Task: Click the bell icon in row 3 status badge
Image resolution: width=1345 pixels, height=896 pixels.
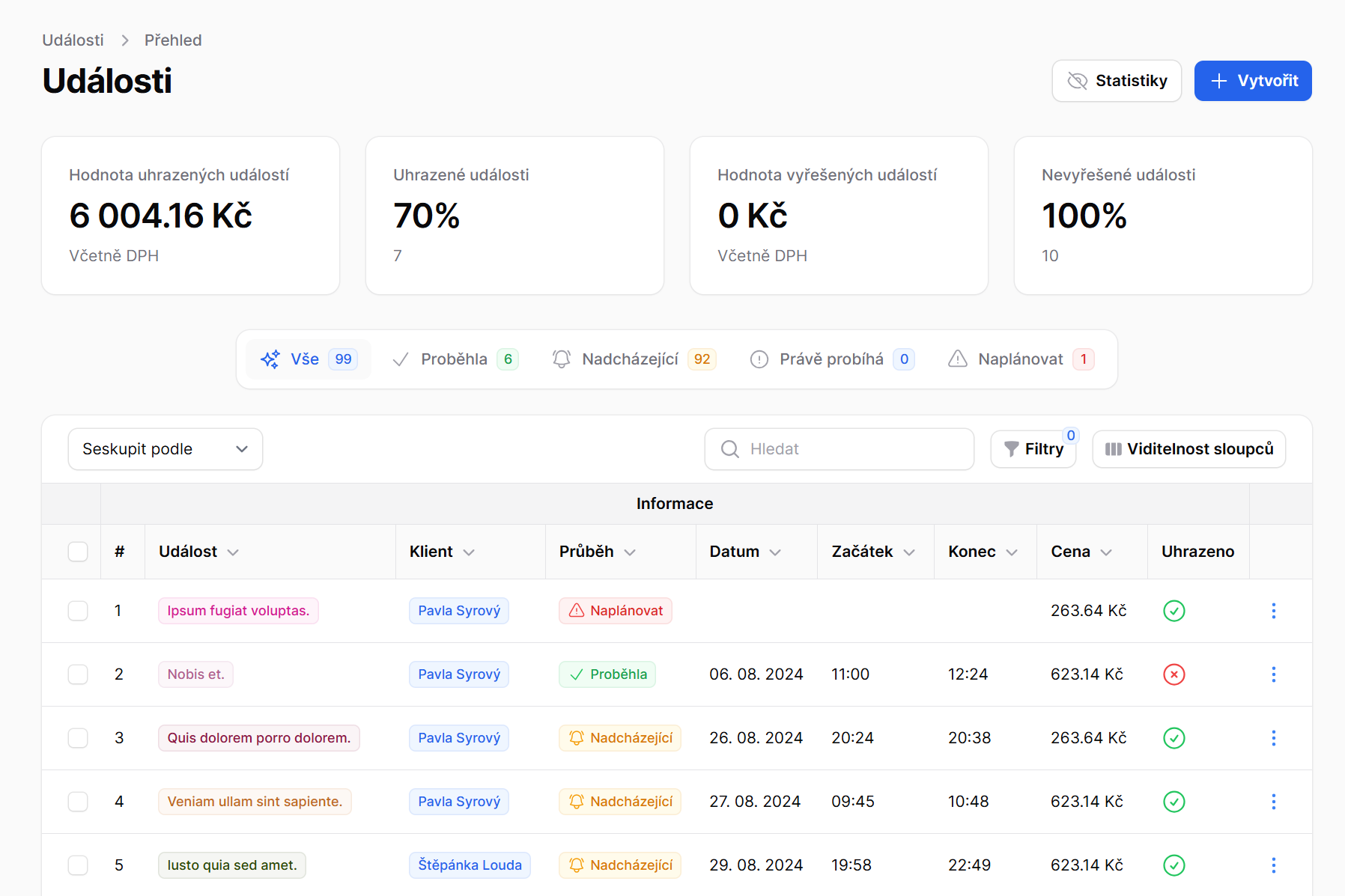Action: click(x=576, y=738)
